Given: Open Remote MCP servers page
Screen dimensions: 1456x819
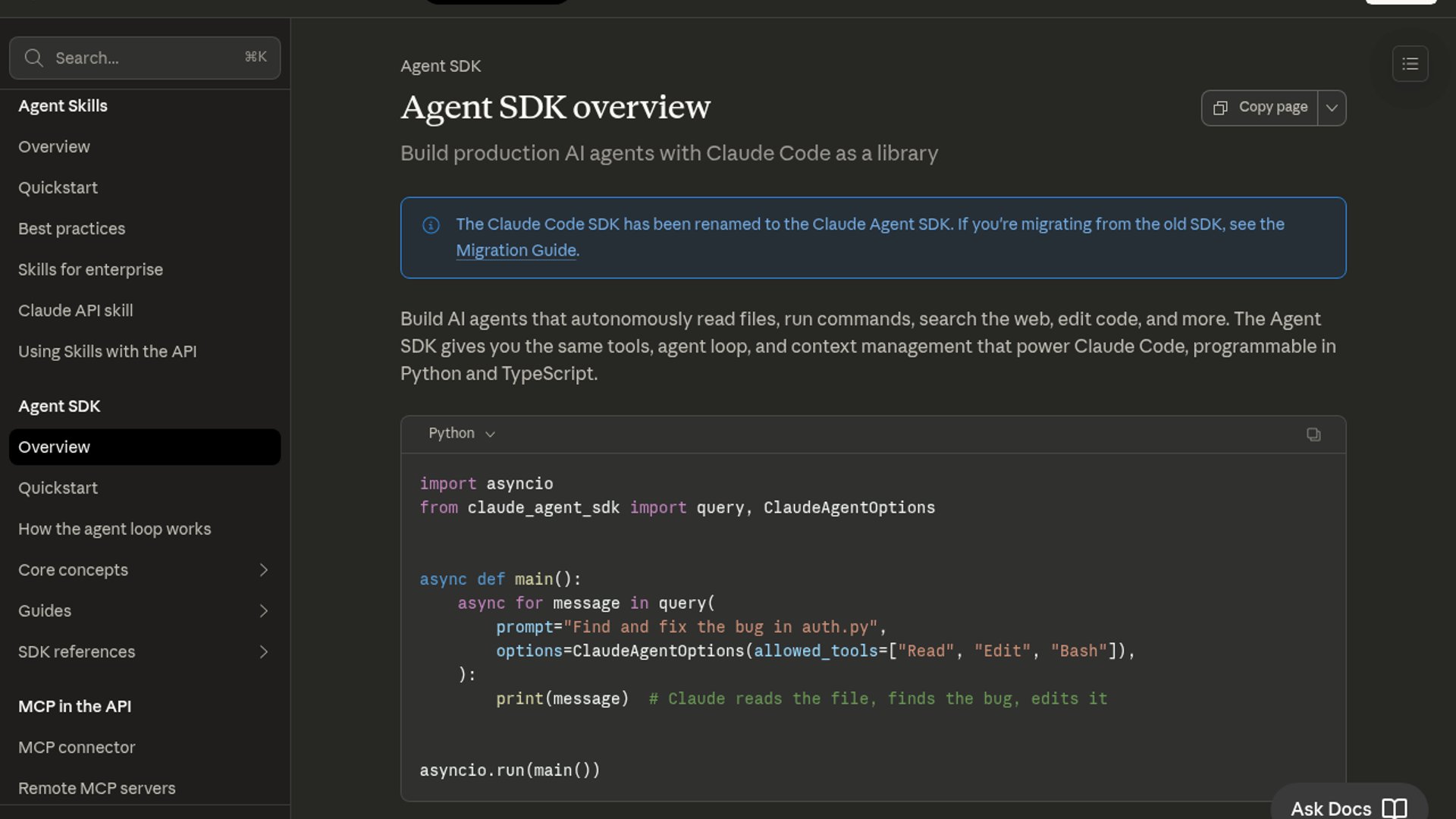Looking at the screenshot, I should tap(96, 789).
